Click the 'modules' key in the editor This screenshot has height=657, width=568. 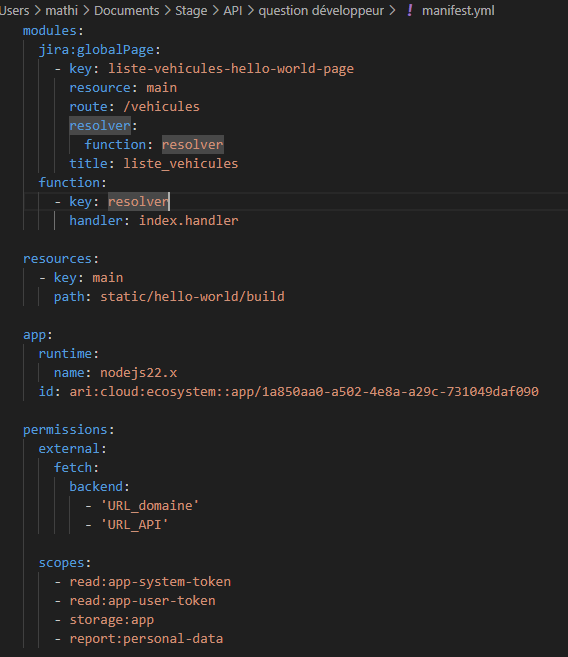[x=50, y=31]
